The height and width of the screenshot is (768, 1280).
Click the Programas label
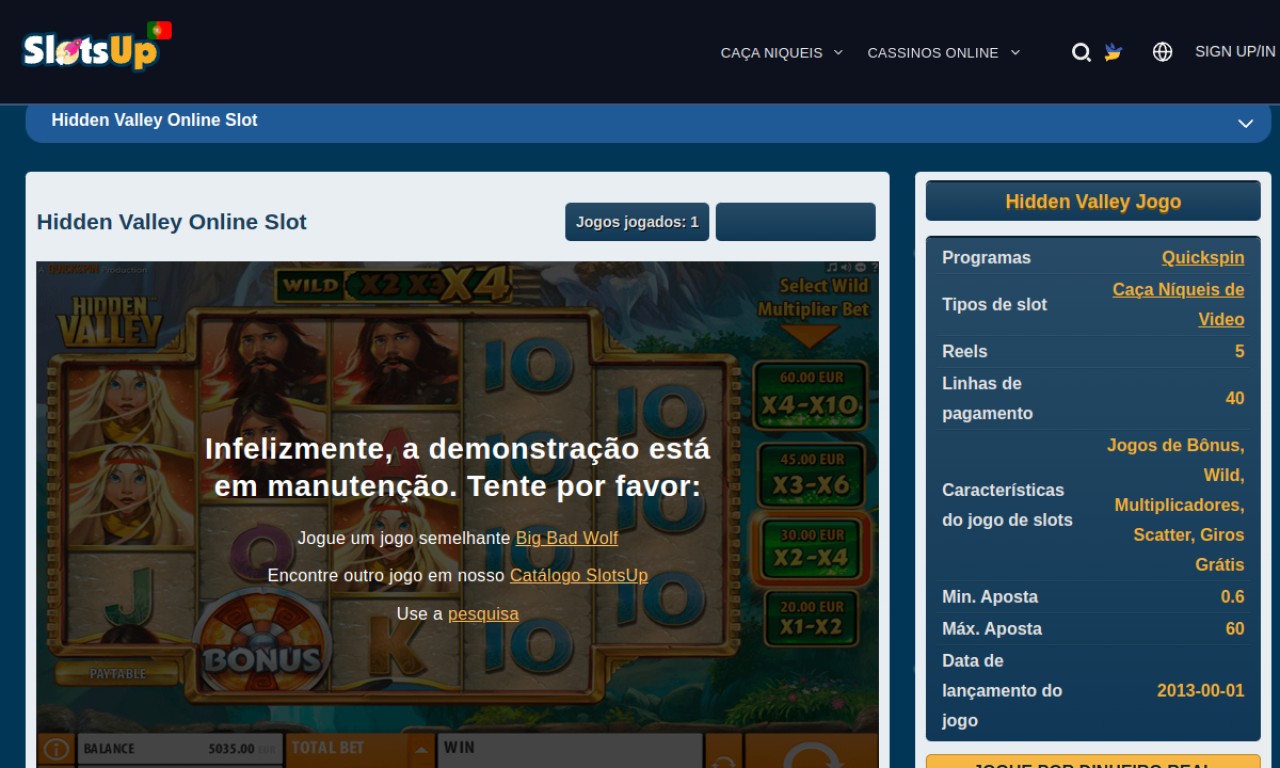[986, 258]
